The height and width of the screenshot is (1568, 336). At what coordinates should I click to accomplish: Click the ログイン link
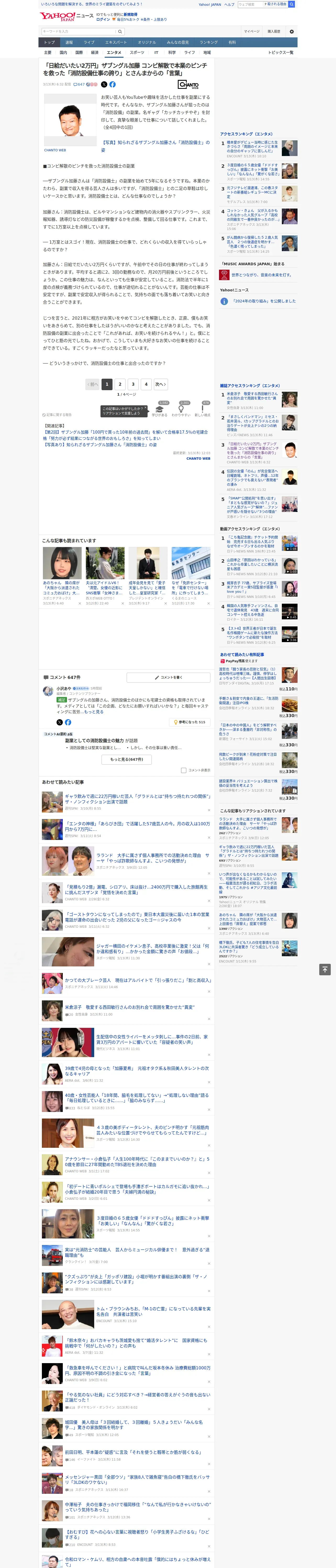click(103, 20)
